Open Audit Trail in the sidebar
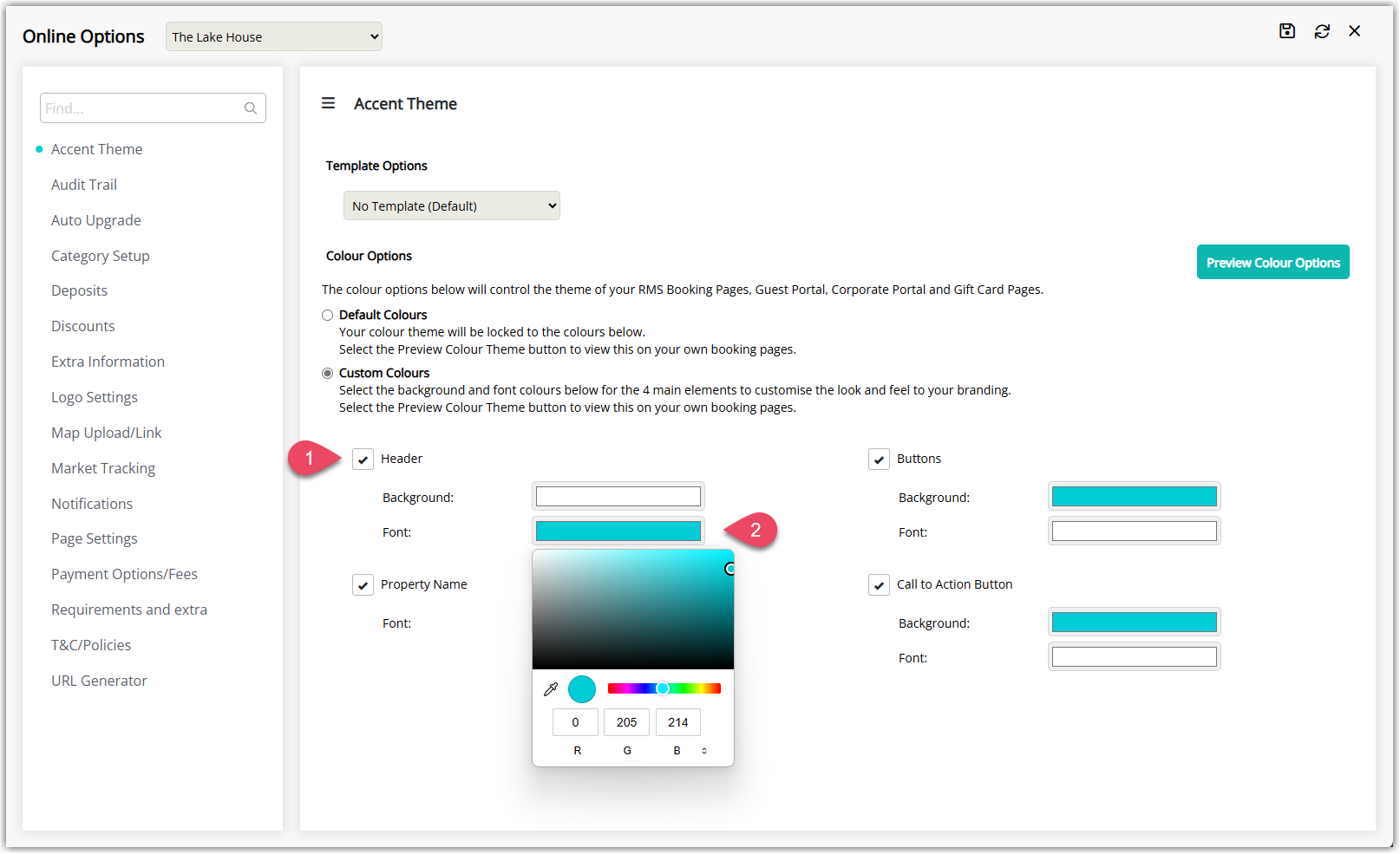The height and width of the screenshot is (854, 1400). (x=84, y=185)
